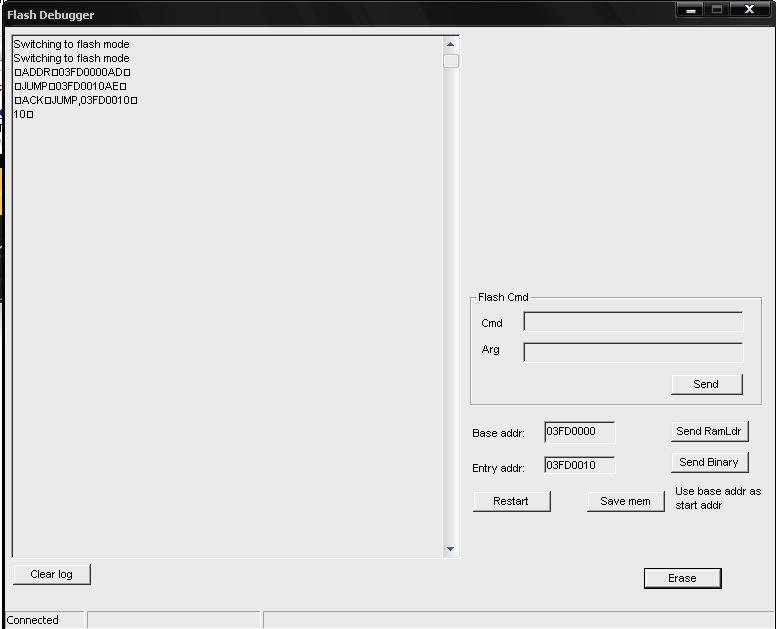Click the Flash Debugger title text
The height and width of the screenshot is (629, 778).
coord(51,15)
